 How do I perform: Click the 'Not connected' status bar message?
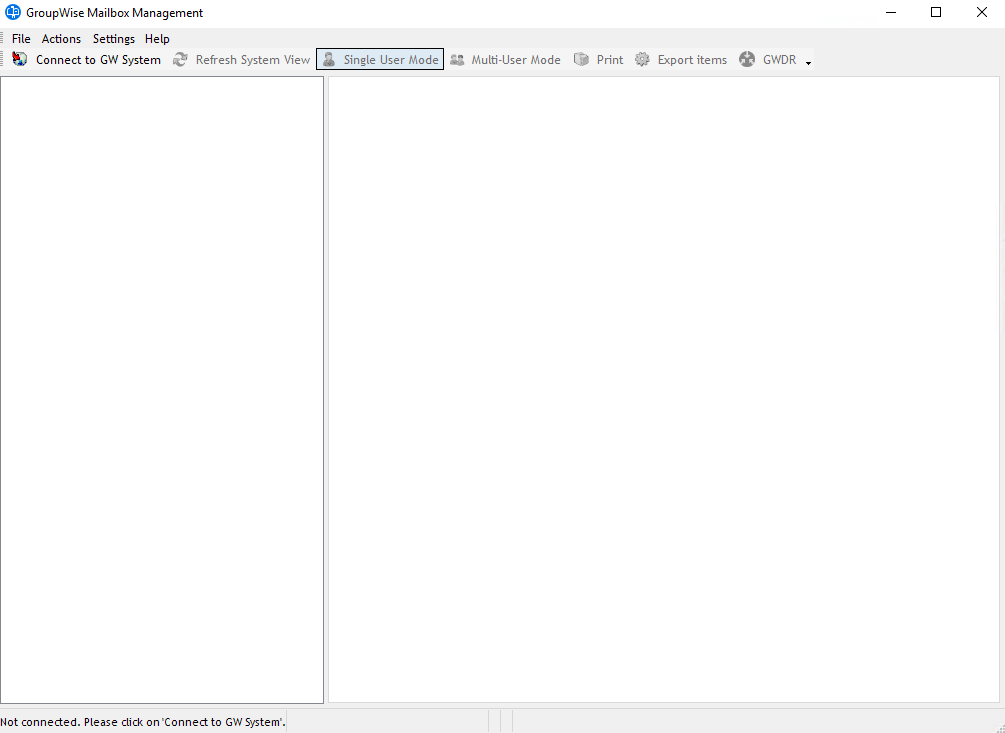[143, 722]
